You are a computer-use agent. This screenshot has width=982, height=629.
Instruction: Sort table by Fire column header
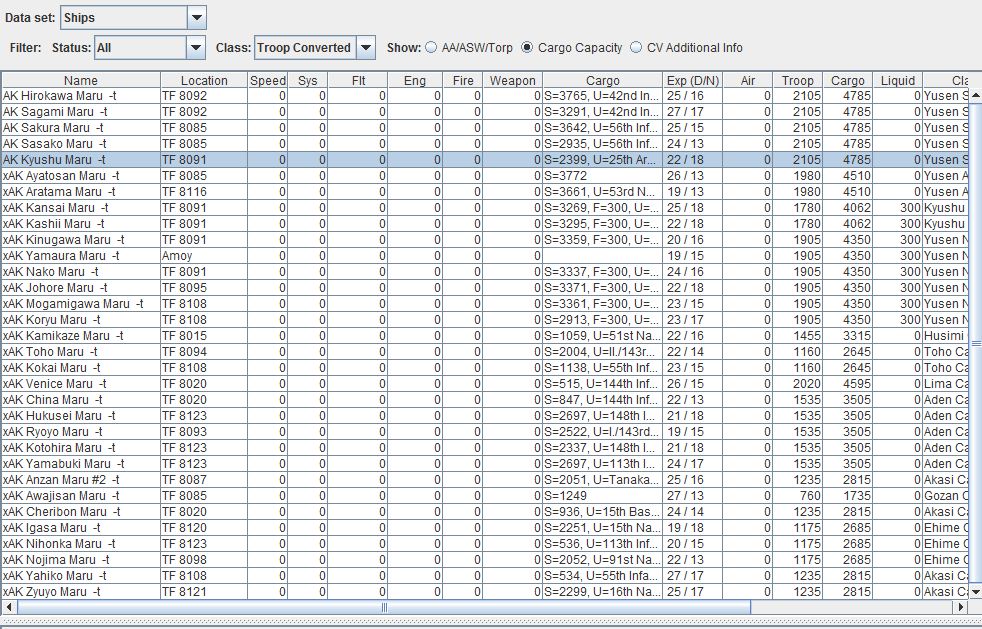pos(463,80)
